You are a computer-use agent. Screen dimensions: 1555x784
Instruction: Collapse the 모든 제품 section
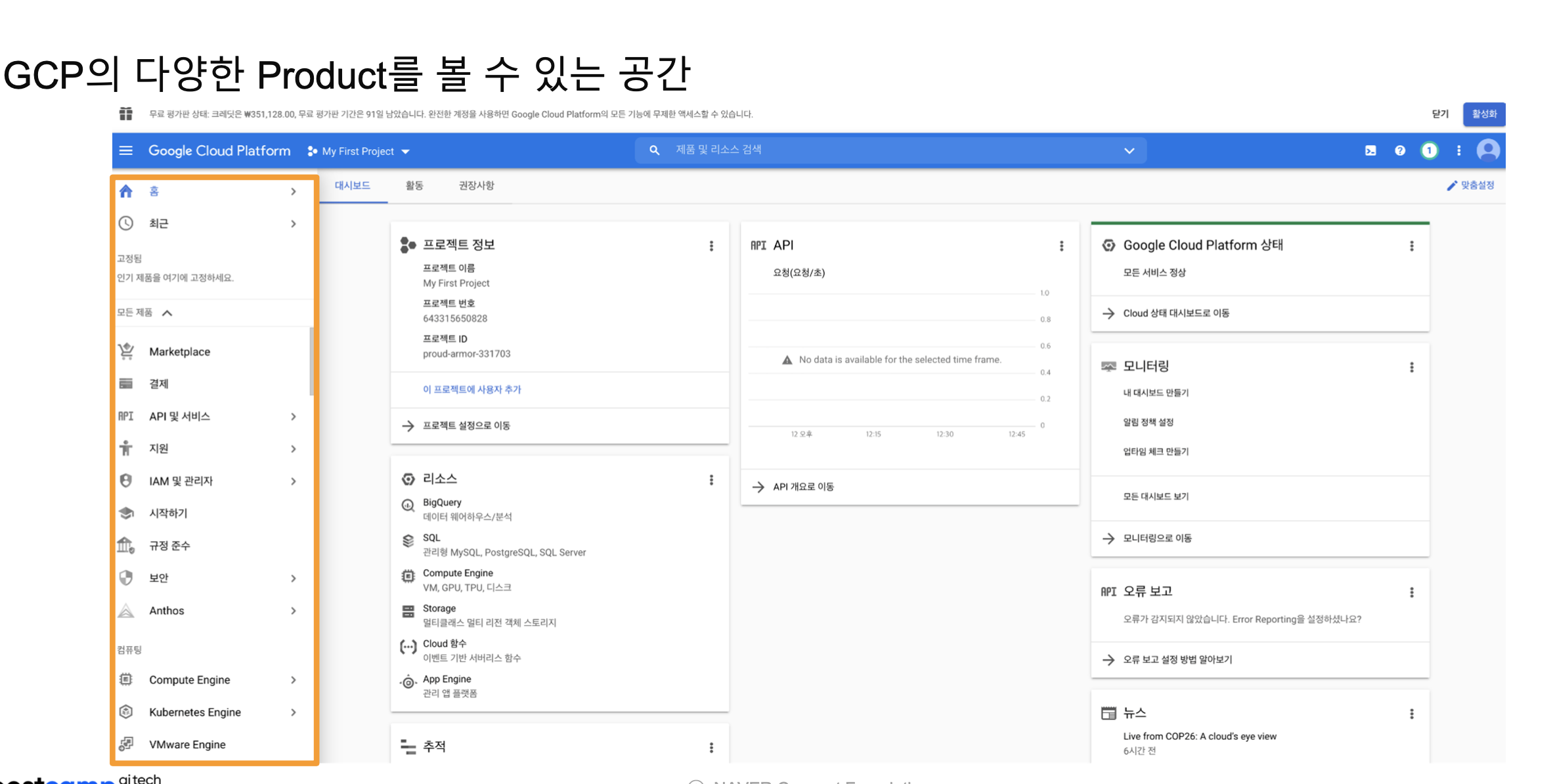167,313
